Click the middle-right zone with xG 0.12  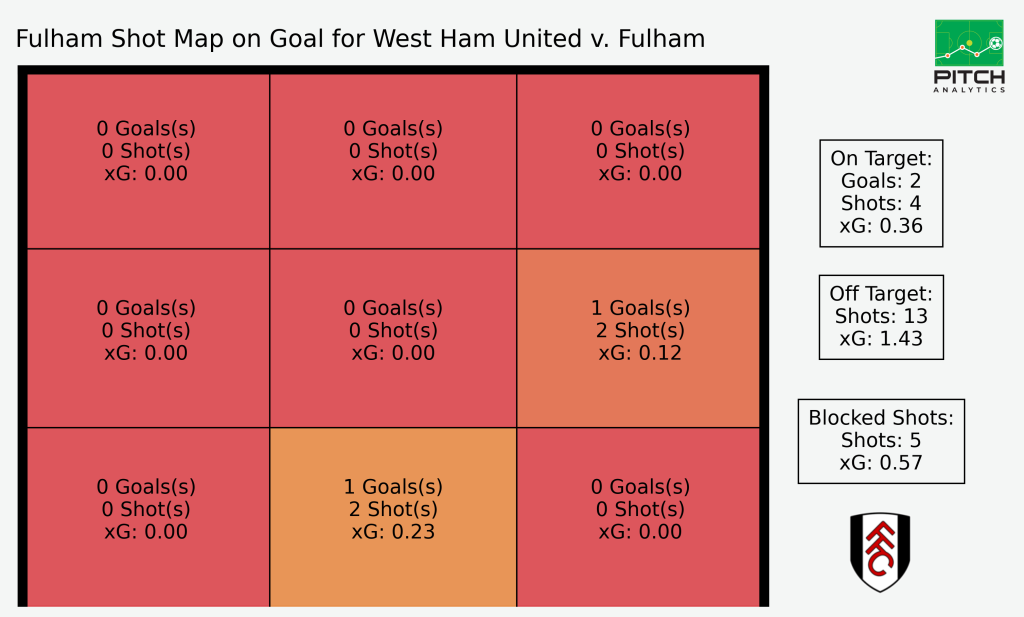coord(638,338)
